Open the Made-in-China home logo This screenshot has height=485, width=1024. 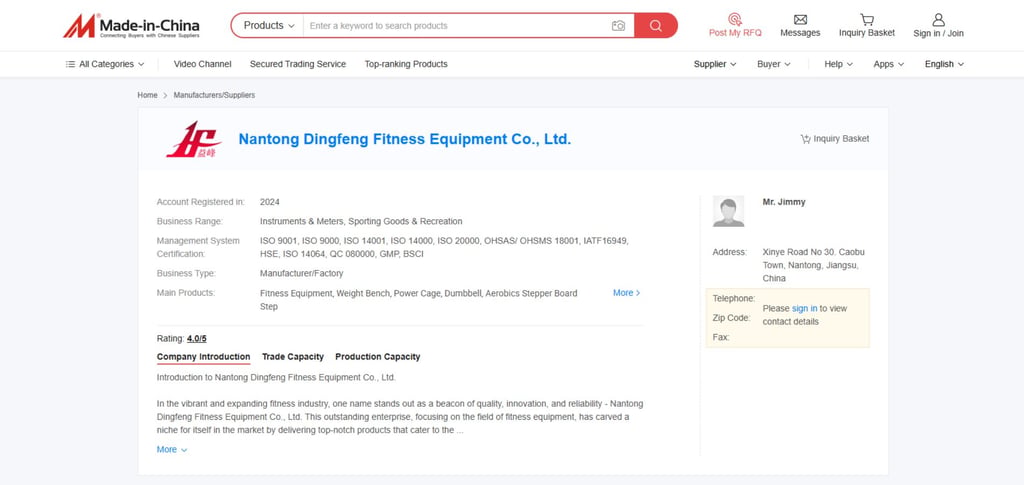pos(131,25)
